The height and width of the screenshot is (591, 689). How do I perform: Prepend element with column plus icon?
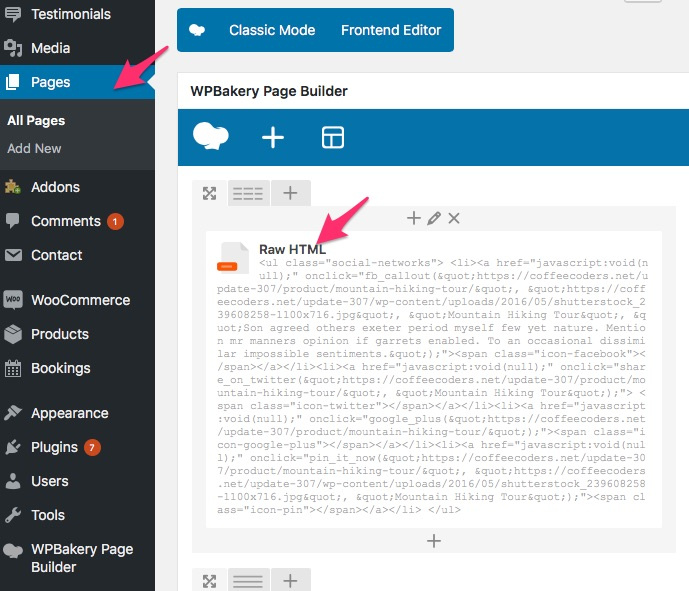point(413,218)
